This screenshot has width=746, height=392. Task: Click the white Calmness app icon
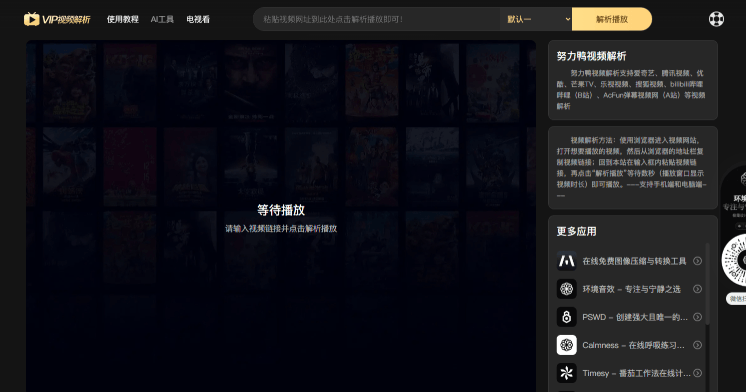click(x=566, y=345)
